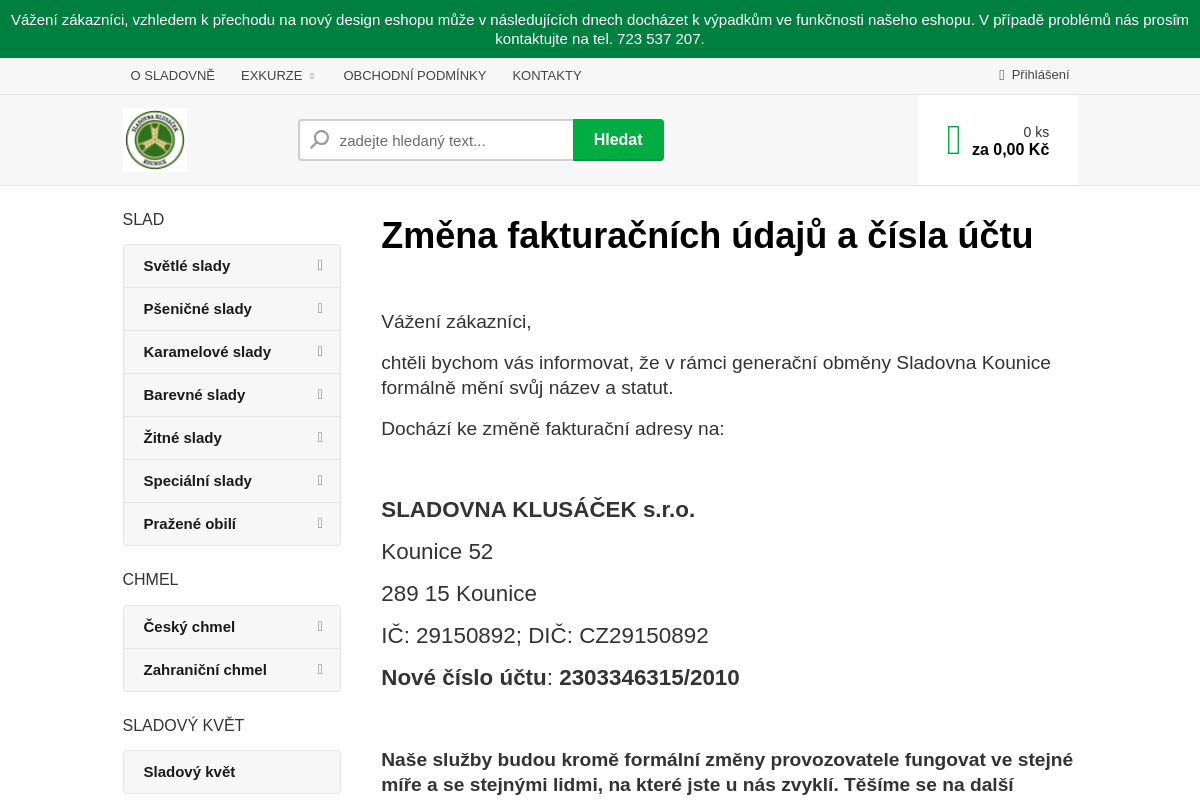
Task: Expand the Pšeničné slady chevron
Action: 319,308
